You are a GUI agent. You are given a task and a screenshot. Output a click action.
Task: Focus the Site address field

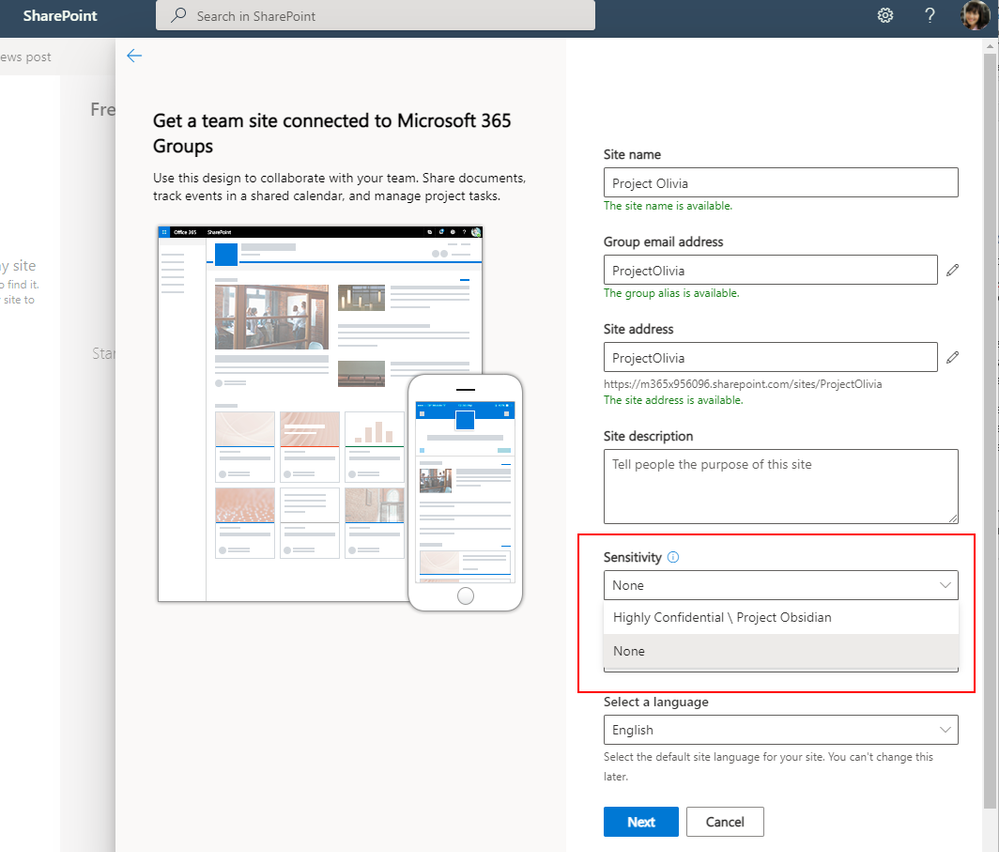click(770, 357)
